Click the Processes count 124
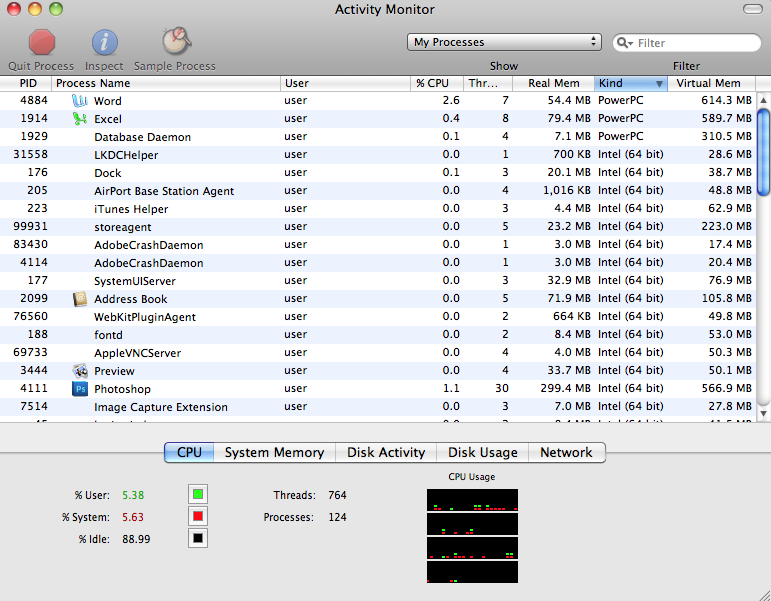This screenshot has height=601, width=771. tap(337, 517)
